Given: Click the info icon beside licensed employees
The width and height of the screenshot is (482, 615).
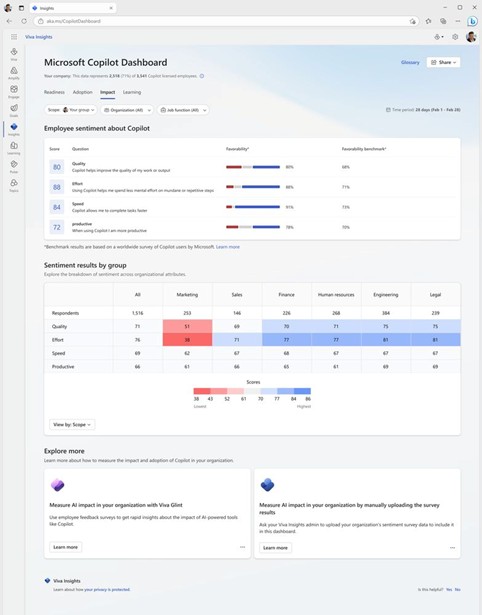Looking at the screenshot, I should click(202, 76).
